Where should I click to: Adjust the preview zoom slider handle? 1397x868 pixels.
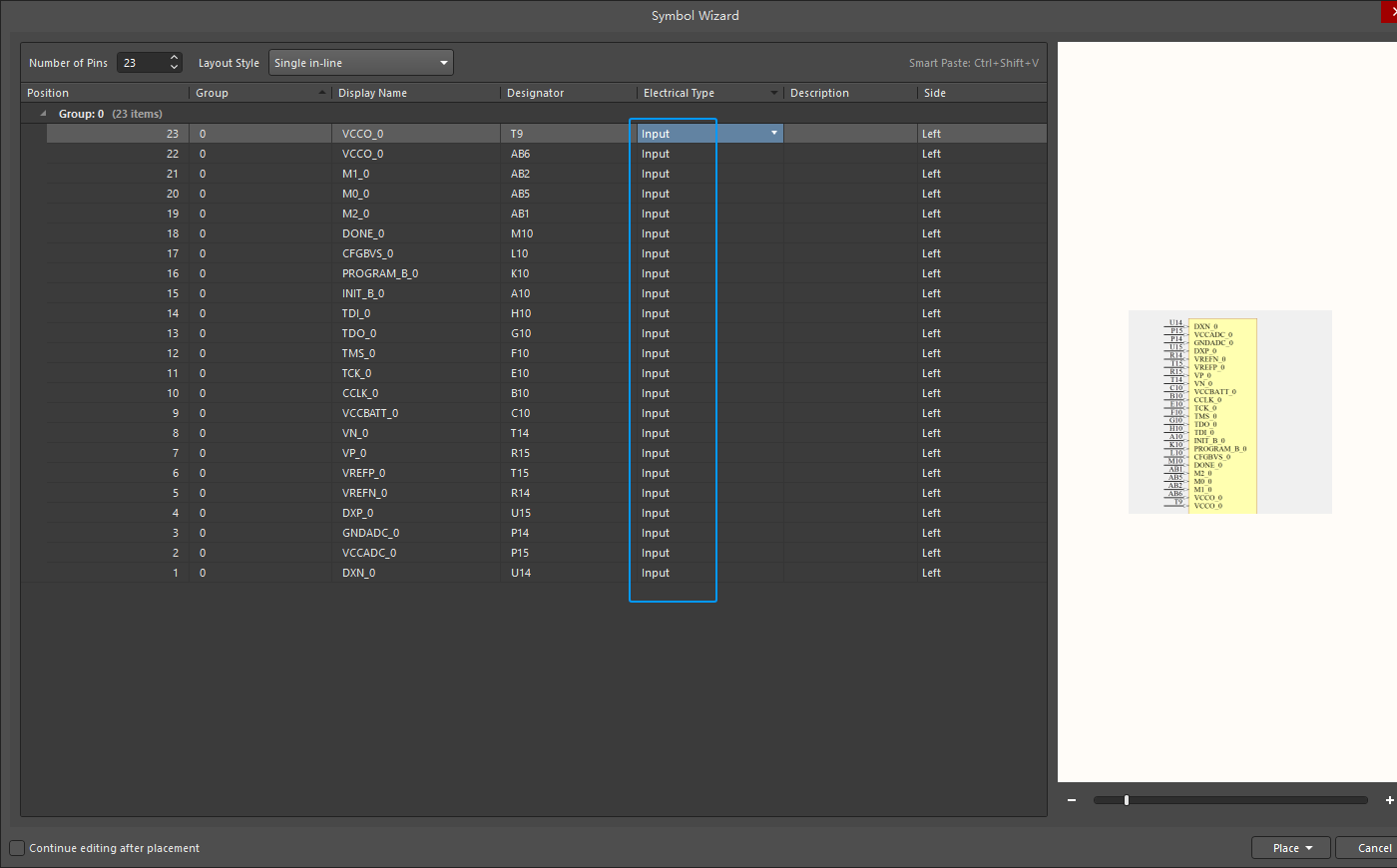(x=1127, y=800)
